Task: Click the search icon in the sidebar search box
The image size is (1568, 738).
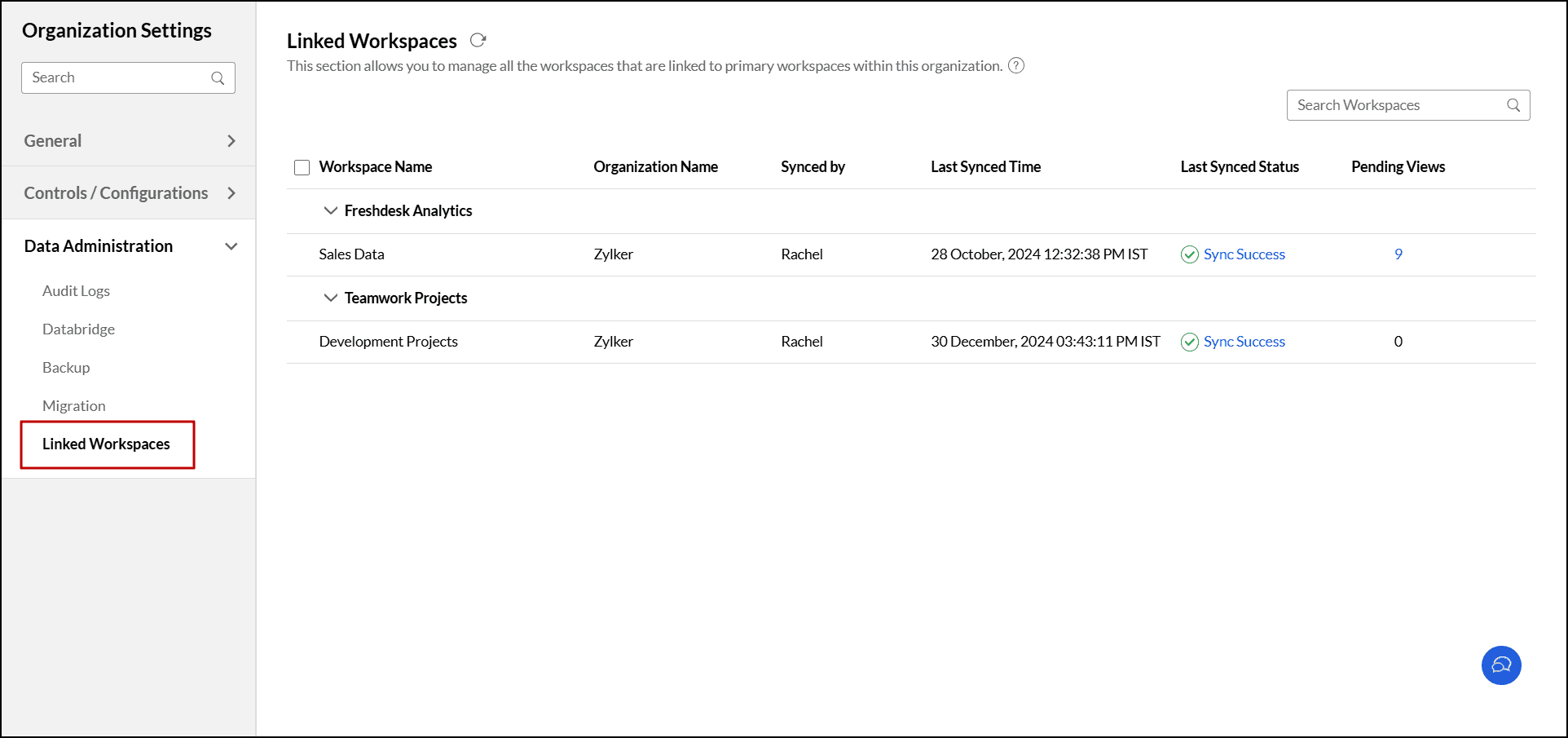Action: coord(217,77)
